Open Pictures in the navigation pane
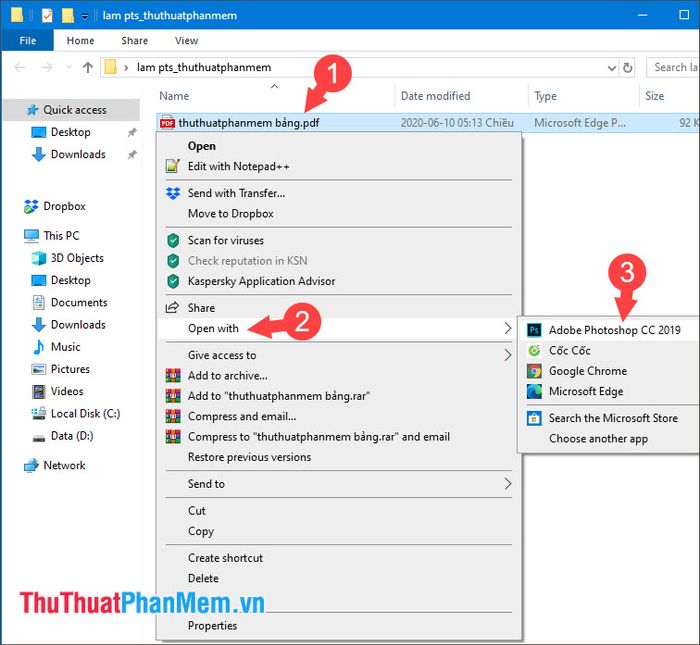Screen dimensions: 700x645 (x=70, y=369)
